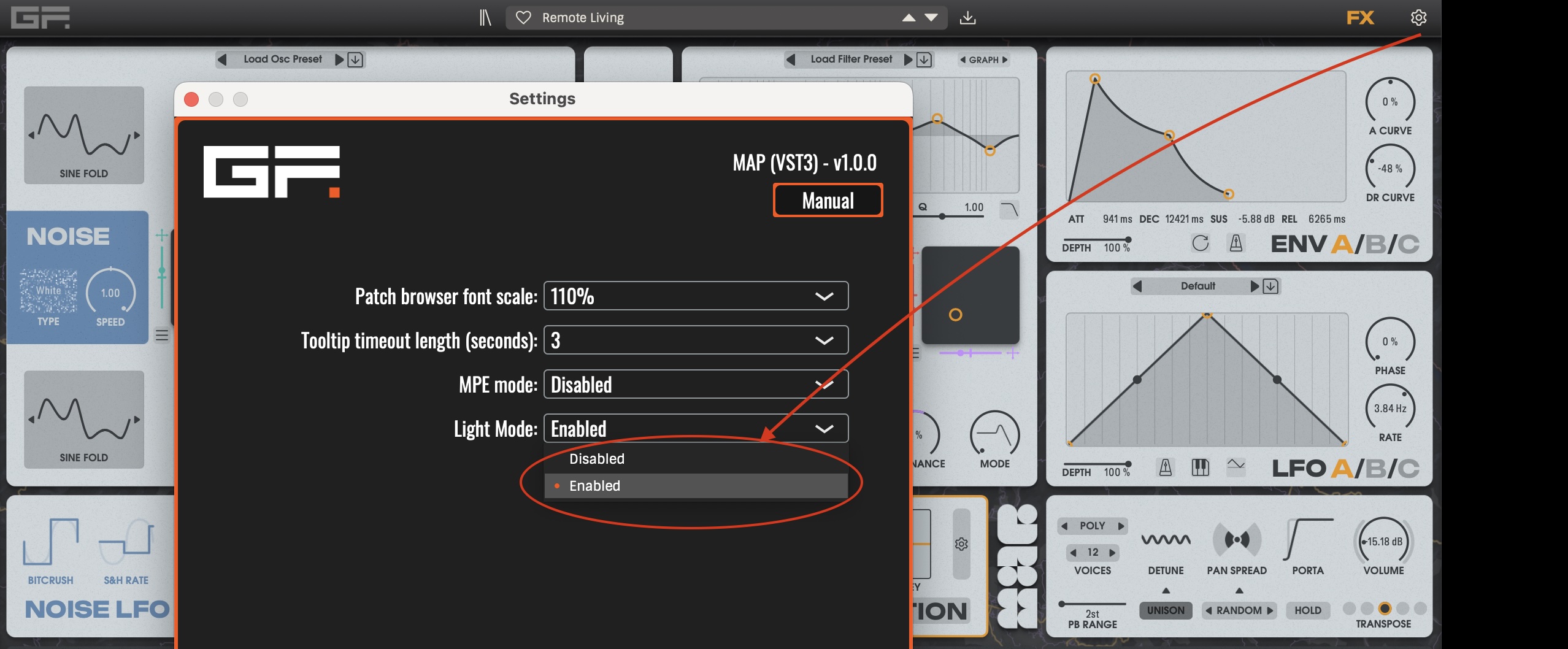Viewport: 1568px width, 649px height.
Task: Save the oscillator preset icon
Action: coord(355,60)
